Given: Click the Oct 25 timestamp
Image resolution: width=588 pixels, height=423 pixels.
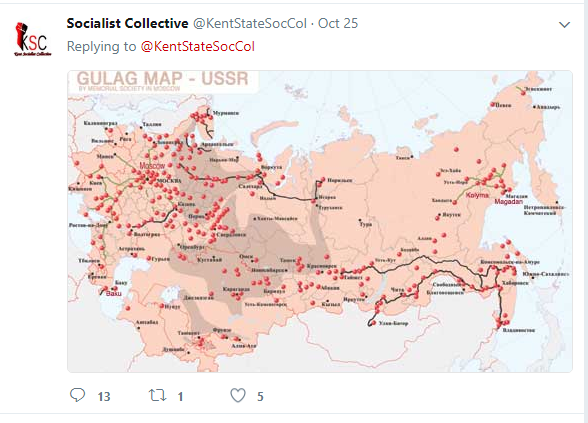Looking at the screenshot, I should (338, 23).
